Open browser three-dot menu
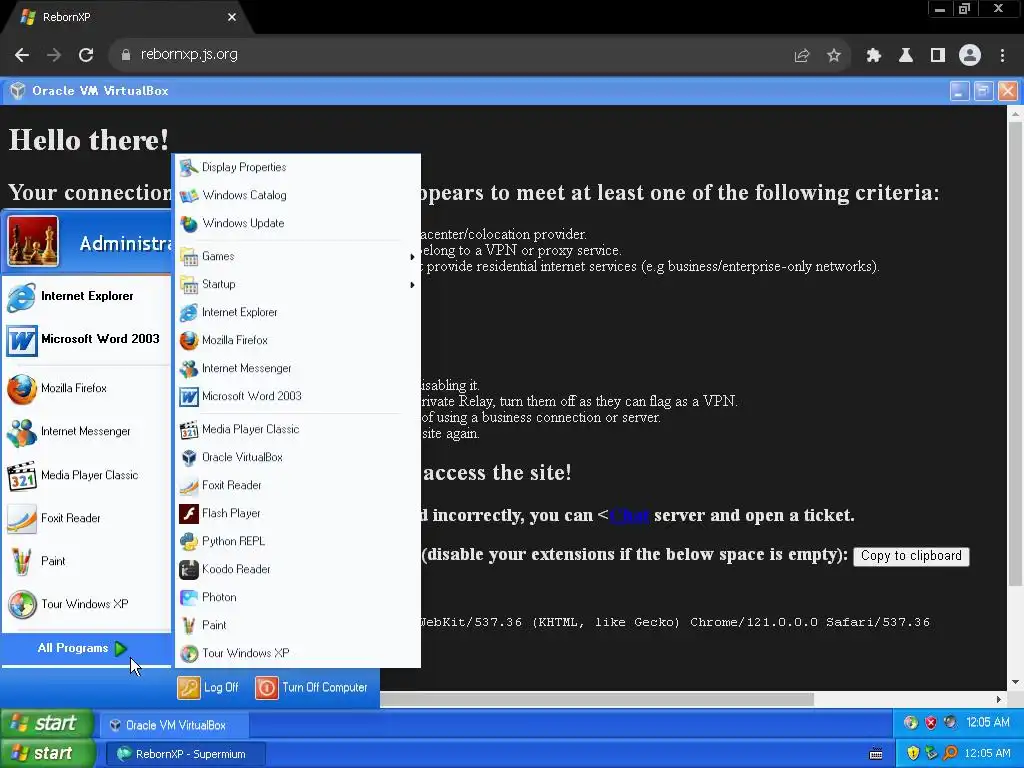 [x=1002, y=56]
